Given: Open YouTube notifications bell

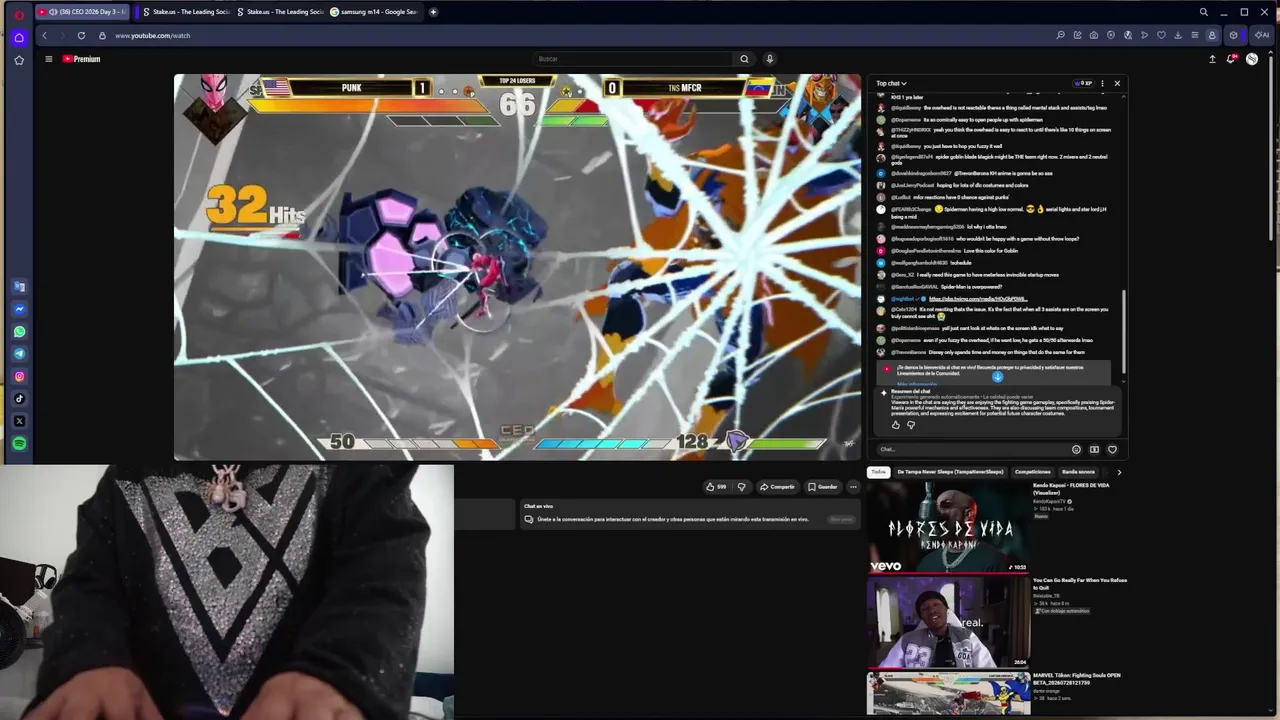Looking at the screenshot, I should [x=1232, y=59].
